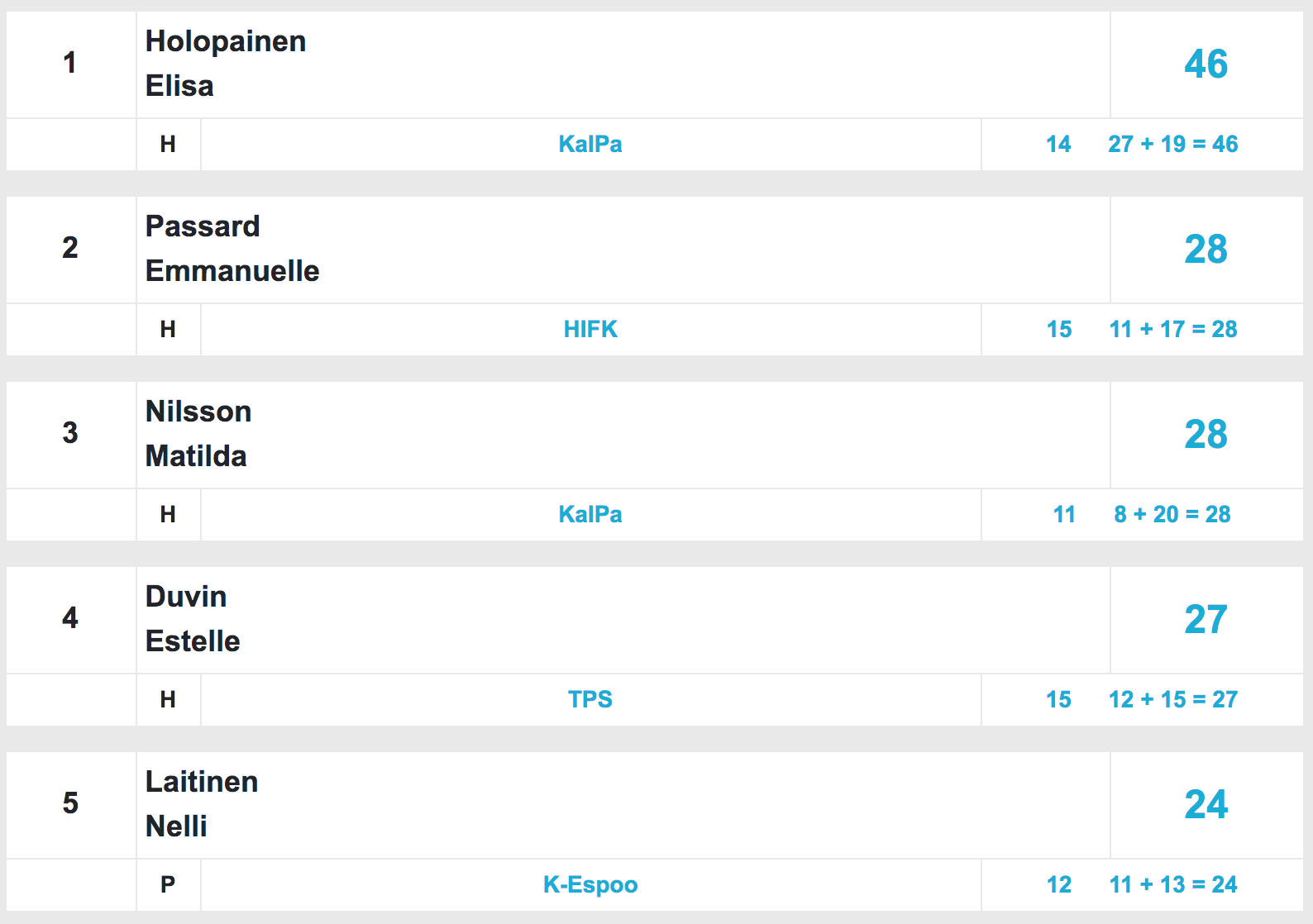Click the 12 + 15 = 27 breakdown
Screen dimensions: 1313x924
(1173, 699)
